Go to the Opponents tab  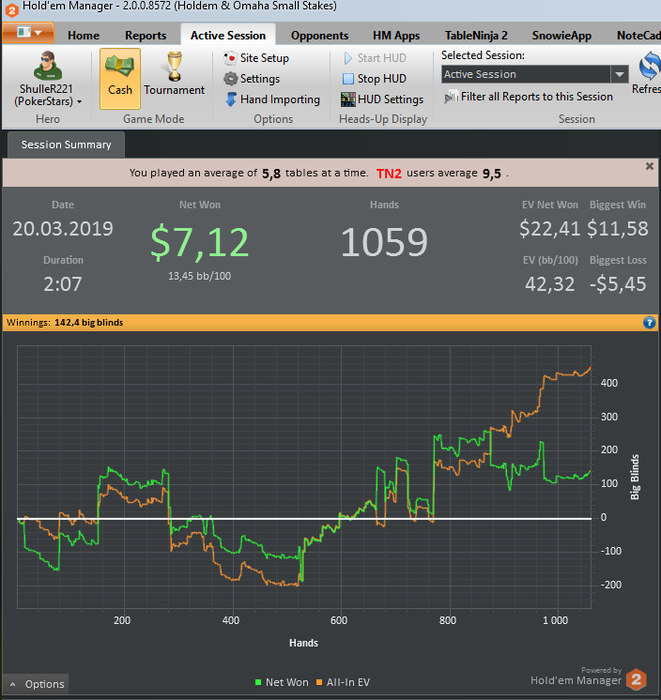pyautogui.click(x=320, y=35)
